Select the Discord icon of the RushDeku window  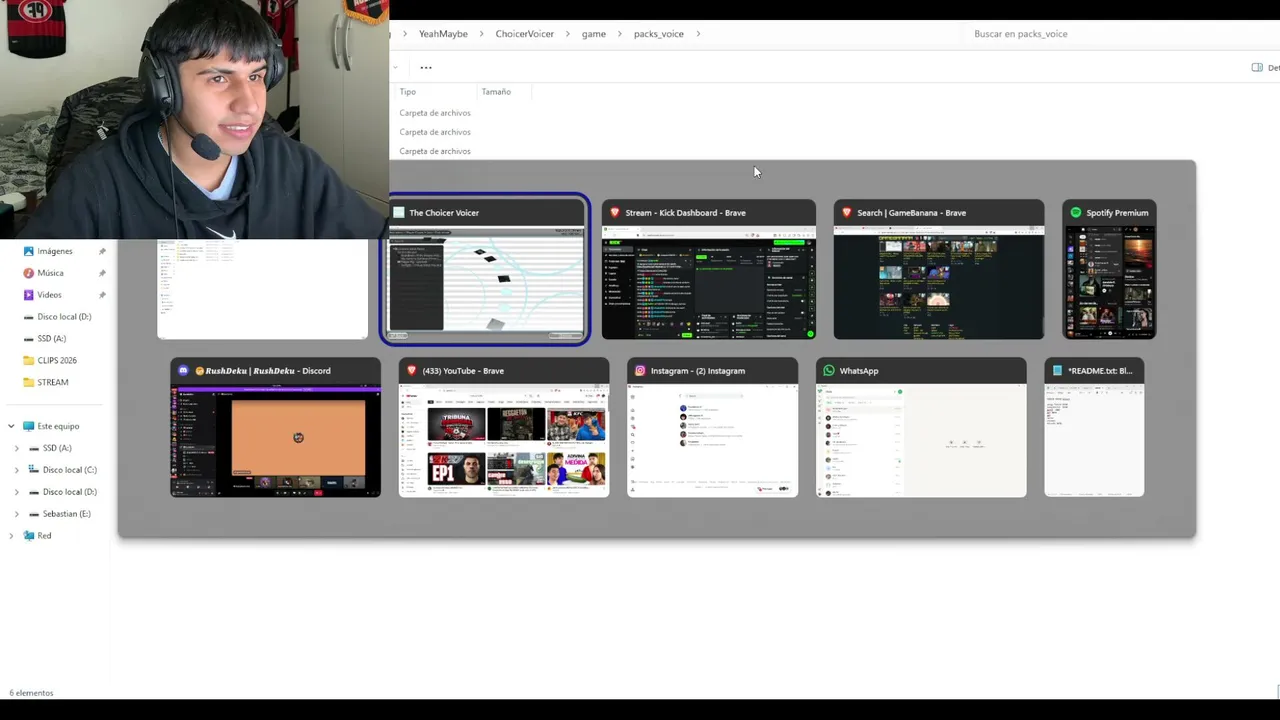point(183,371)
